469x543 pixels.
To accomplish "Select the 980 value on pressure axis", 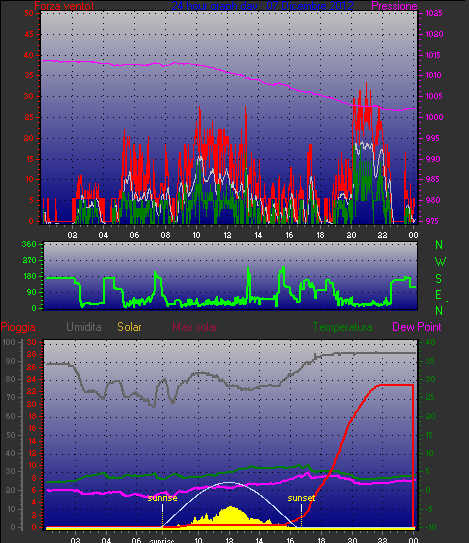I will [x=433, y=200].
